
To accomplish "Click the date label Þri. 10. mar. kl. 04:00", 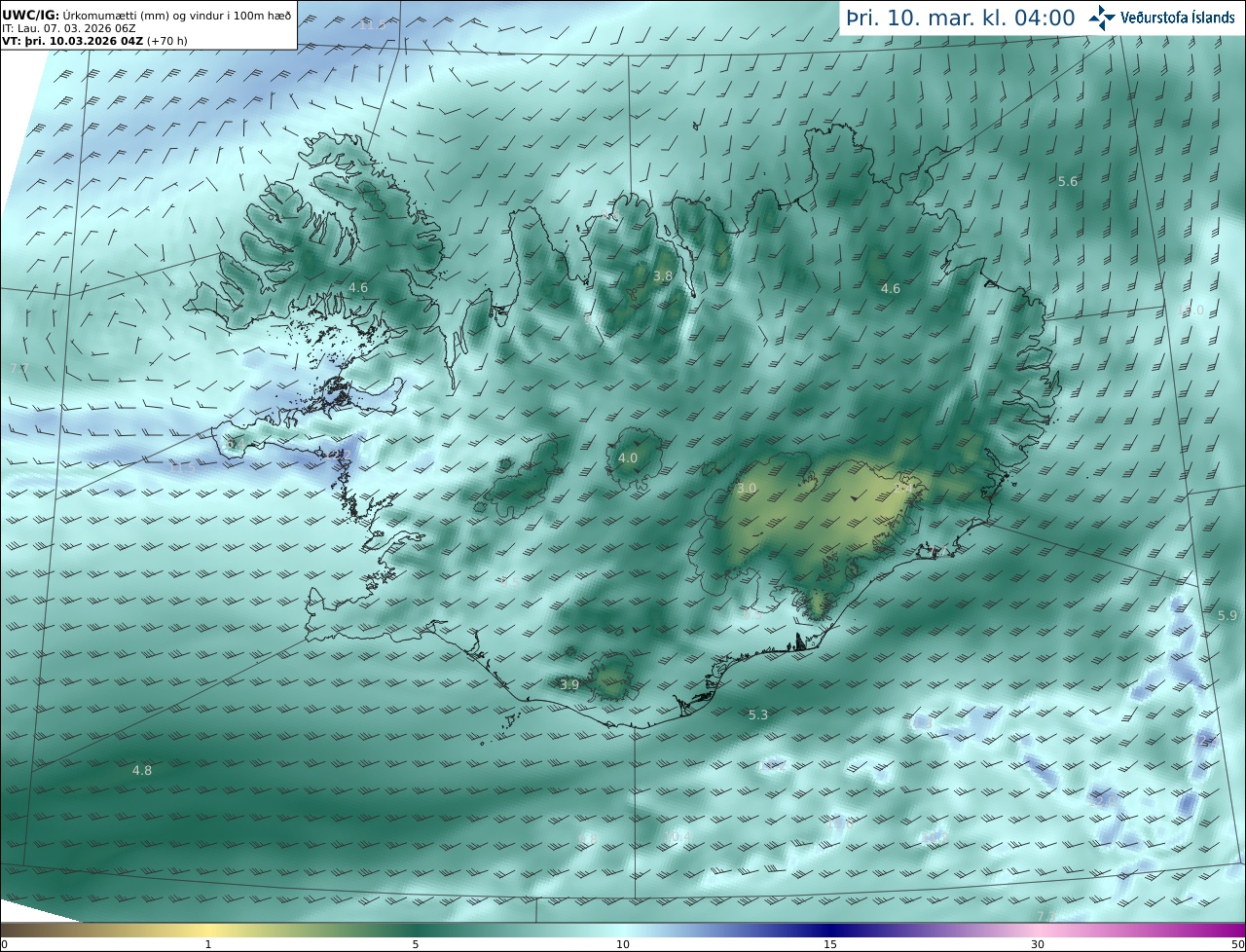I will pyautogui.click(x=961, y=18).
